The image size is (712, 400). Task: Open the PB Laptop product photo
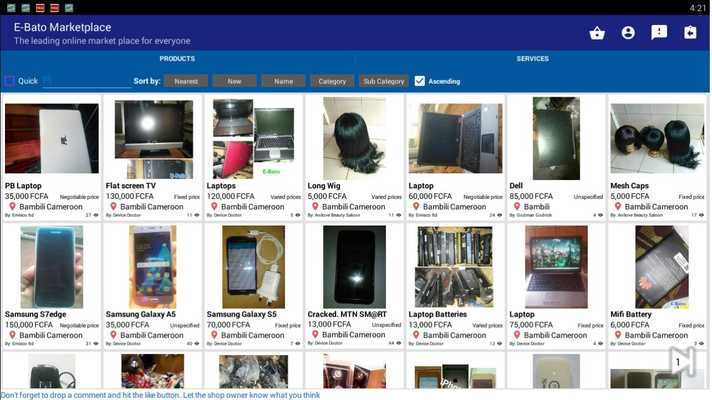52,138
